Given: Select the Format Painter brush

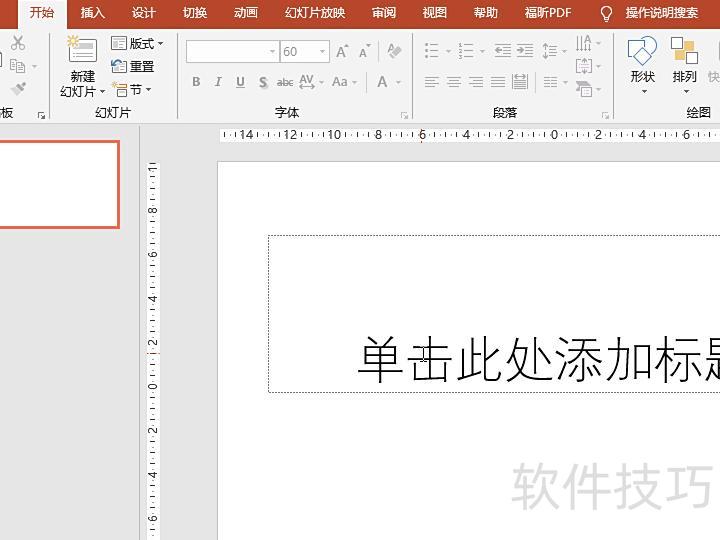Looking at the screenshot, I should pos(17,89).
